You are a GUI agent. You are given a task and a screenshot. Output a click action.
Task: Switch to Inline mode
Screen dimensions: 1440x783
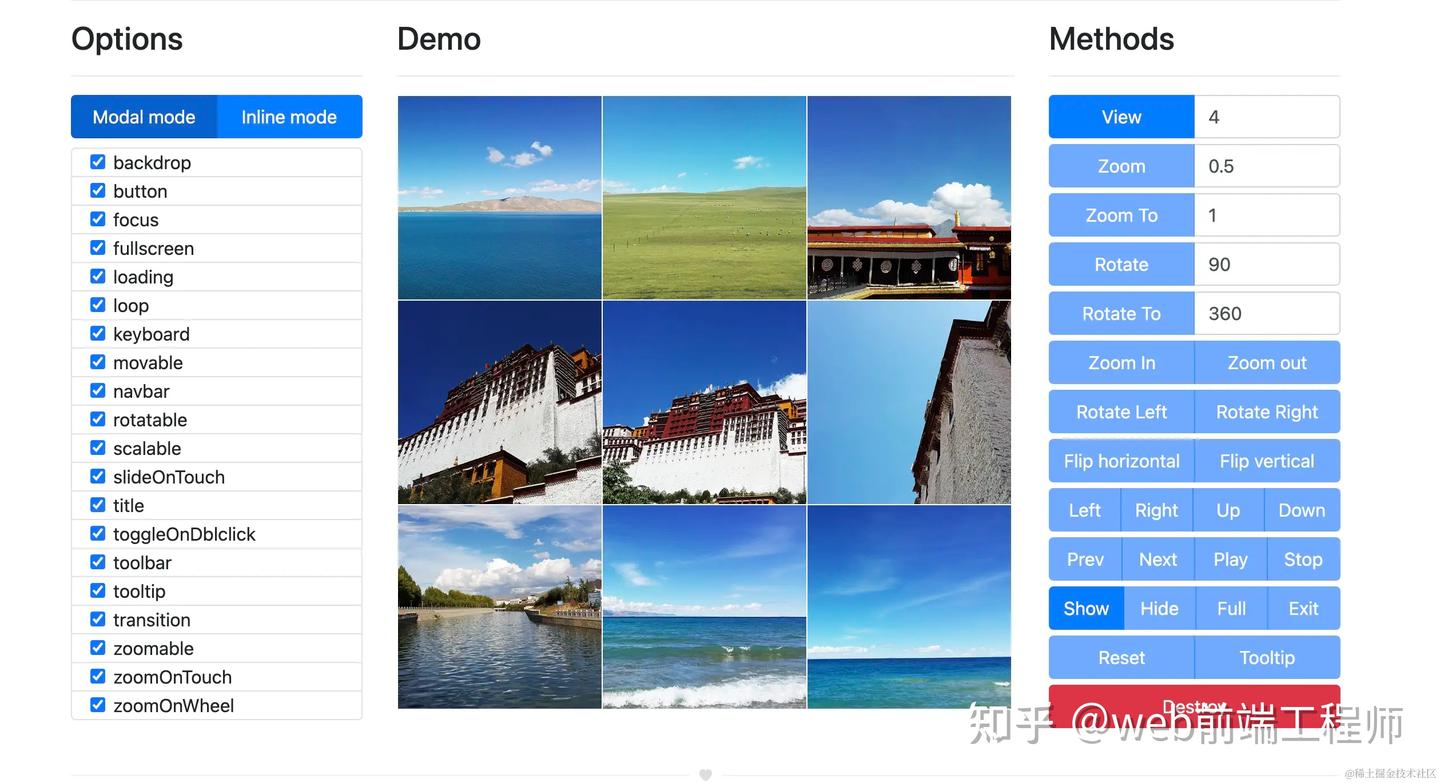(x=289, y=117)
